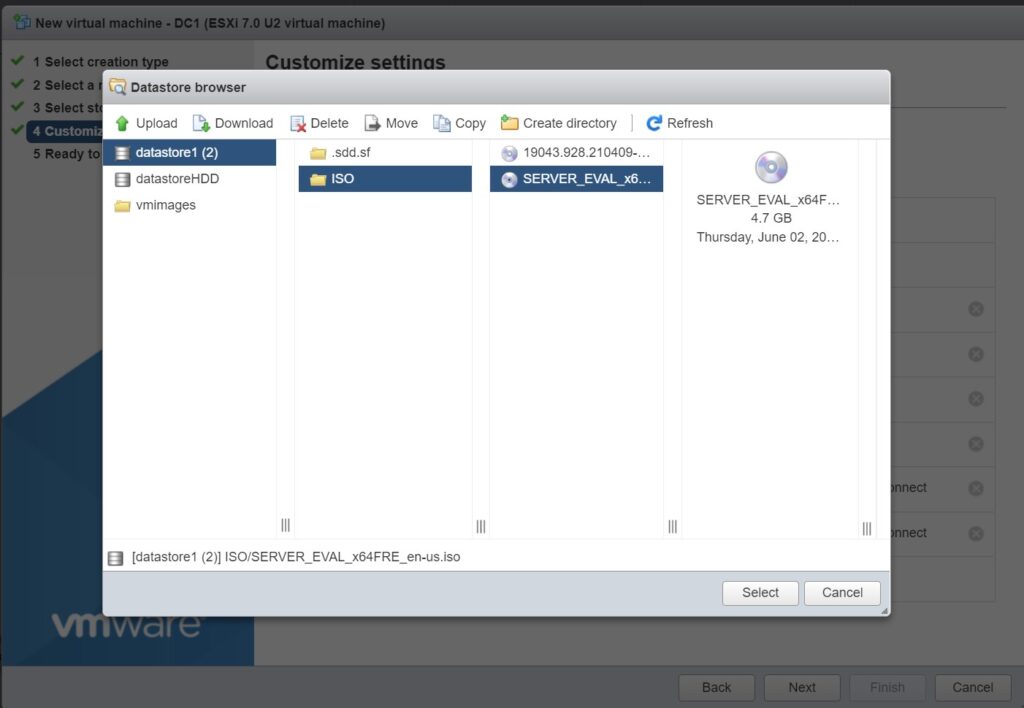The image size is (1024, 708).
Task: Click the Datastore browser title icon
Action: click(x=118, y=87)
